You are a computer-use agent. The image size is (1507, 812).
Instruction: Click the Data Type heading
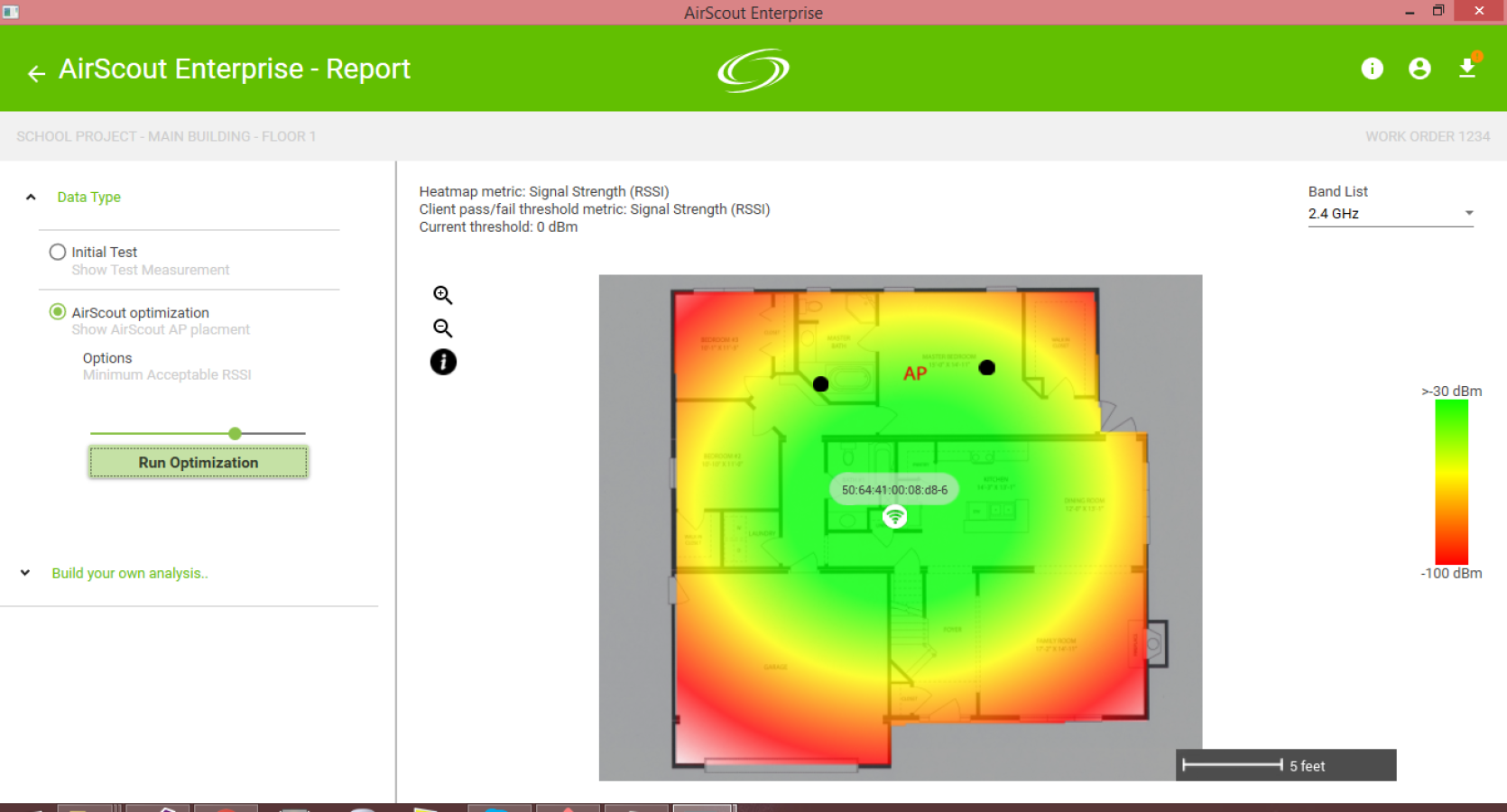click(x=88, y=197)
